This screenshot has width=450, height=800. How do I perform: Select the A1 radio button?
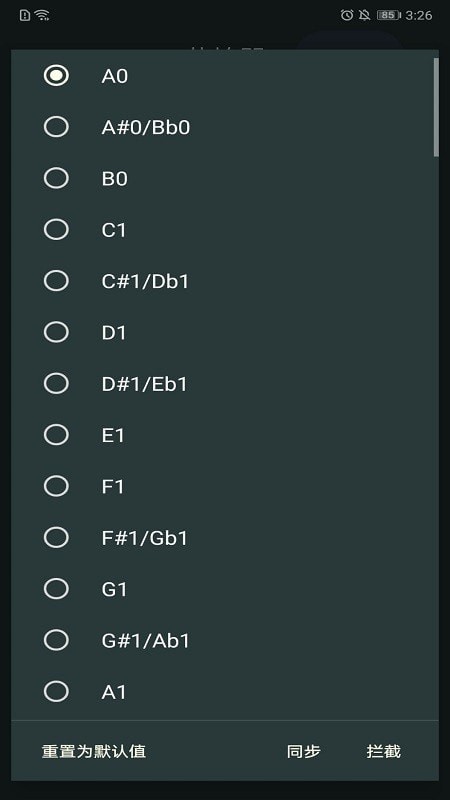(56, 692)
